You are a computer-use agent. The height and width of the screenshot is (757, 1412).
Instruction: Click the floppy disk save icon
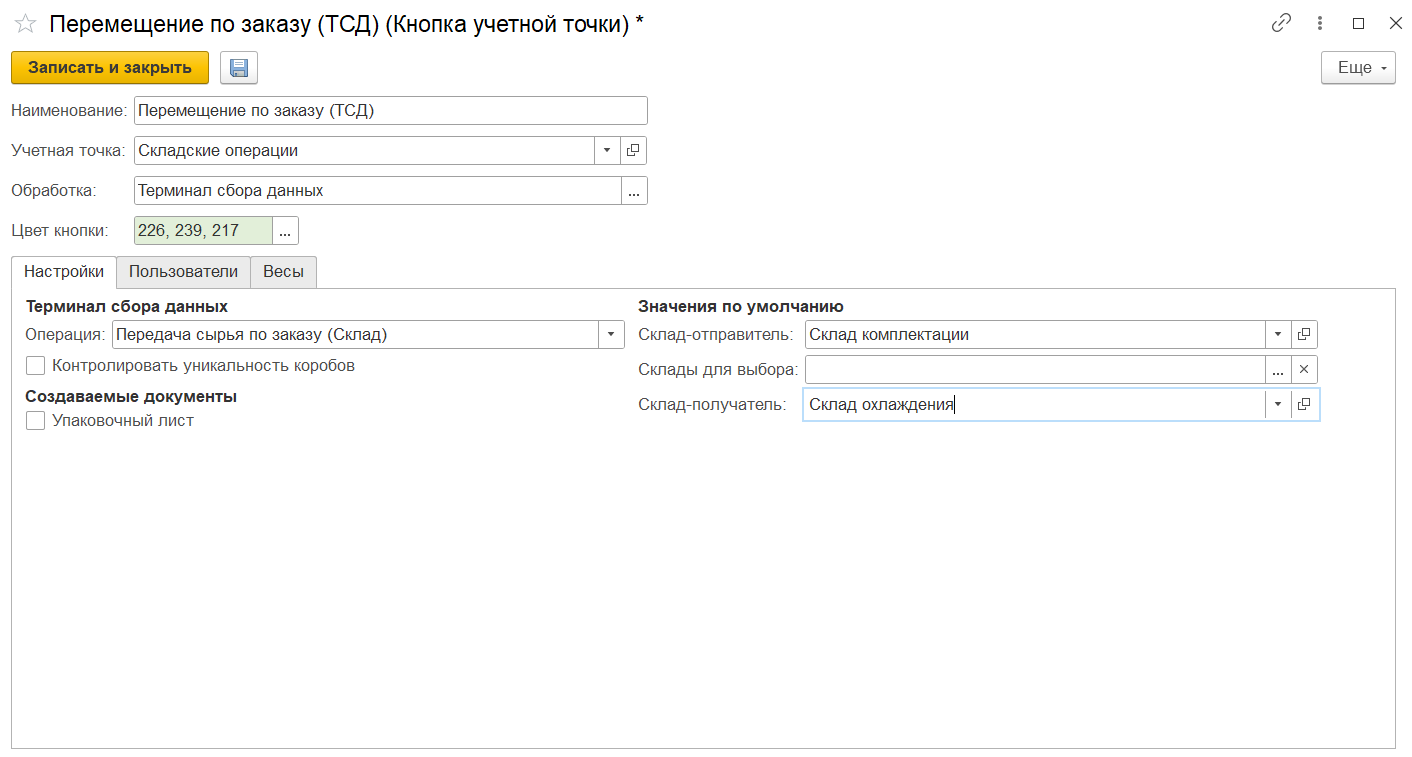pos(239,68)
